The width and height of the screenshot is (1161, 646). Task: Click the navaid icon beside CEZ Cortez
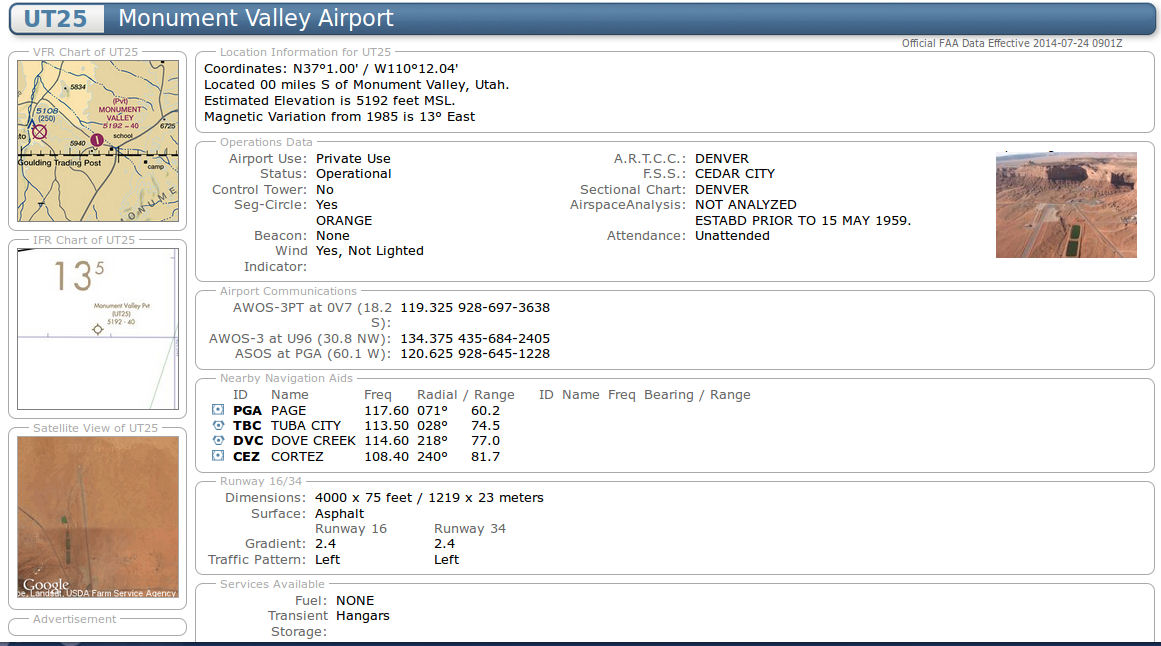point(218,456)
